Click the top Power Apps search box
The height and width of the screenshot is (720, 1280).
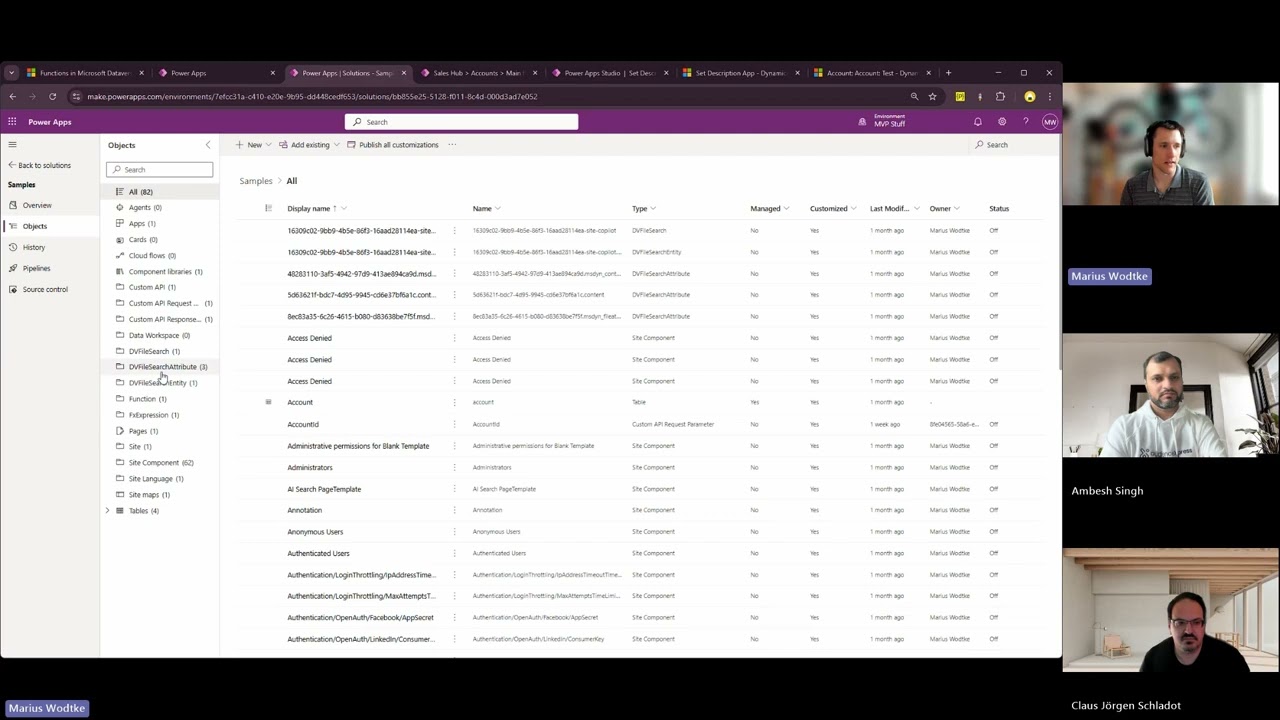[x=461, y=122]
